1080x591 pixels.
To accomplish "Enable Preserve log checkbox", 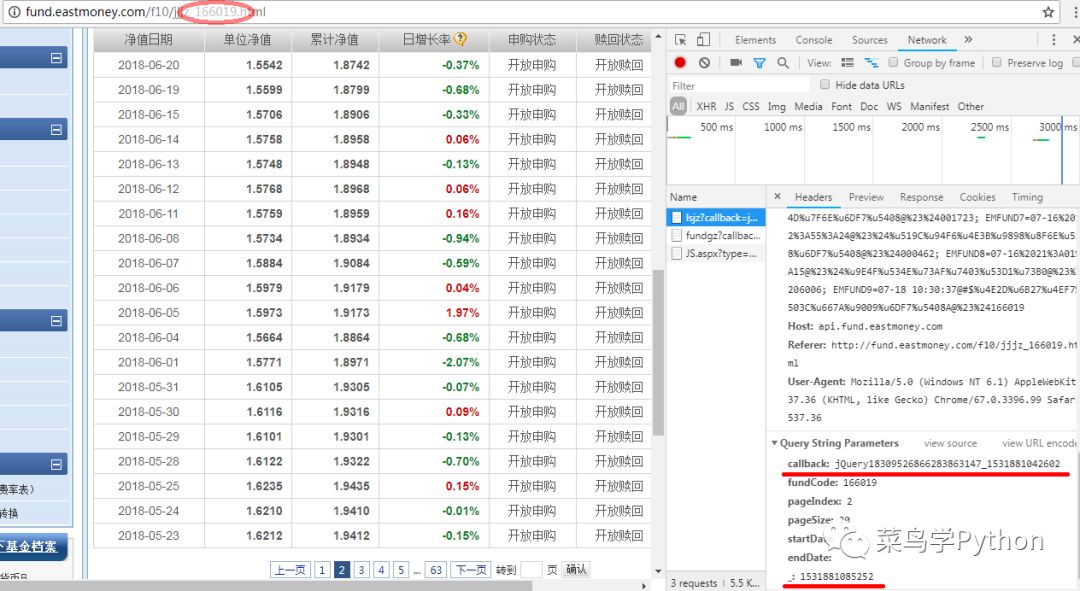I will coord(996,63).
